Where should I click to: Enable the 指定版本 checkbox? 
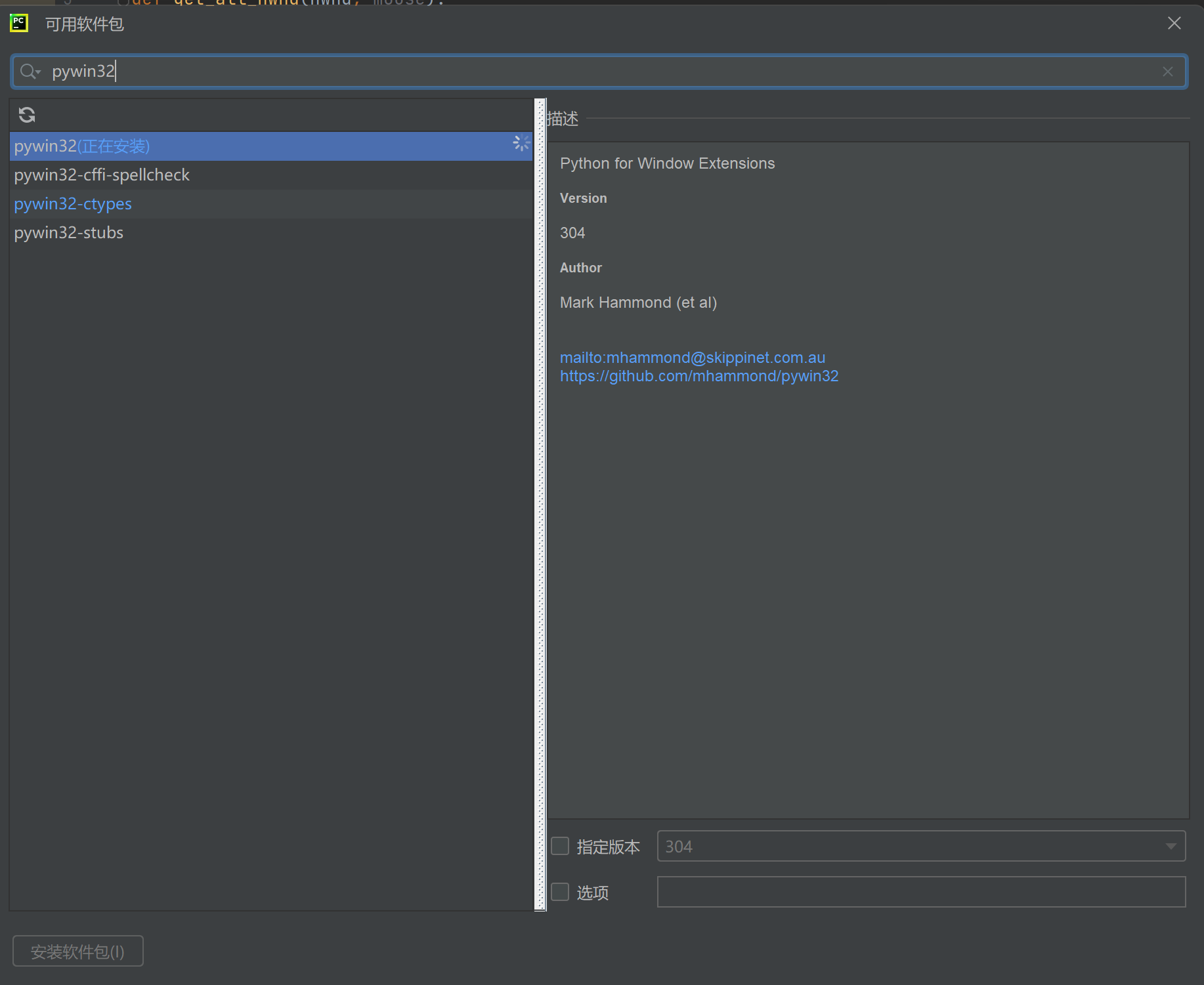(560, 847)
